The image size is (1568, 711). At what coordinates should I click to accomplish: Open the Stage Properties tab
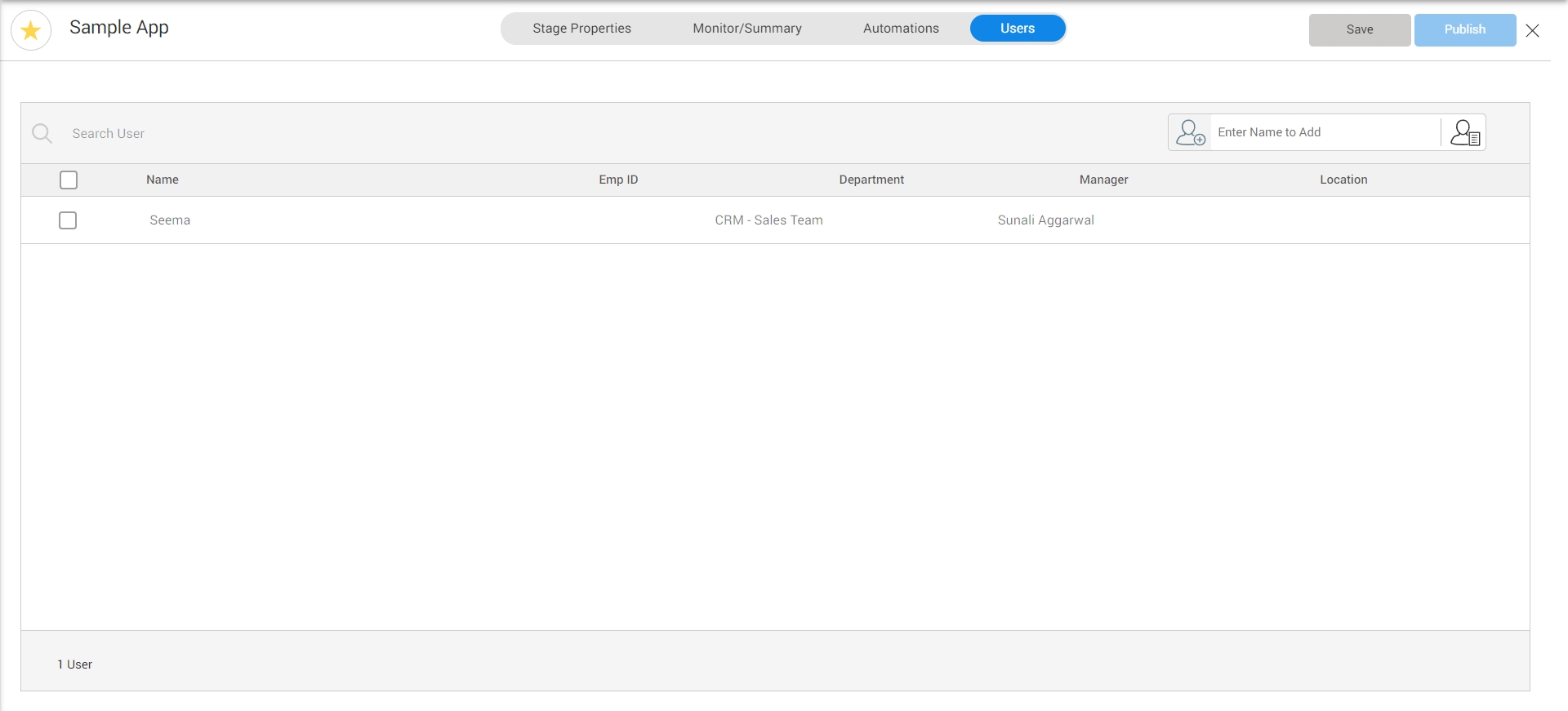pos(581,29)
